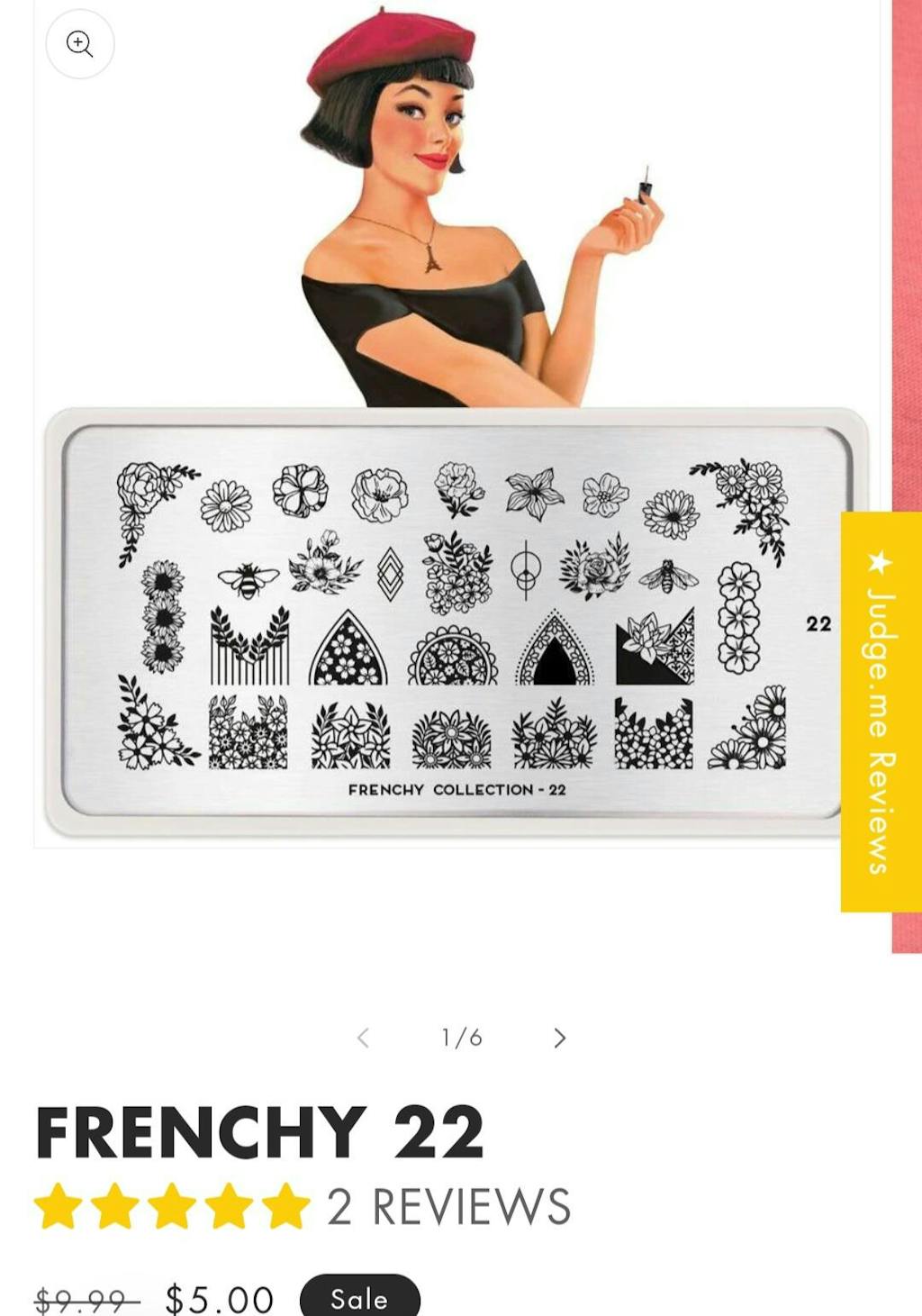Image resolution: width=922 pixels, height=1316 pixels.
Task: Click FRENCHY COLLECTION - 22 plate text
Action: pyautogui.click(x=457, y=790)
